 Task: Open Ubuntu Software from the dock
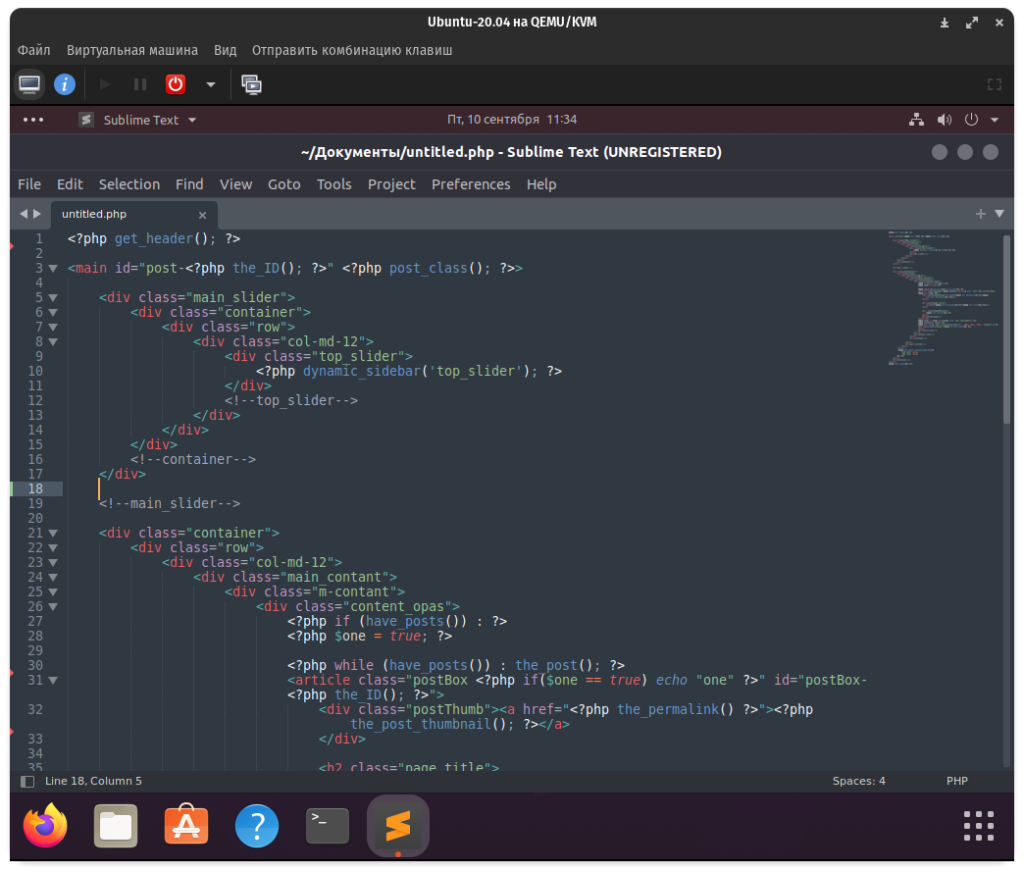tap(186, 826)
